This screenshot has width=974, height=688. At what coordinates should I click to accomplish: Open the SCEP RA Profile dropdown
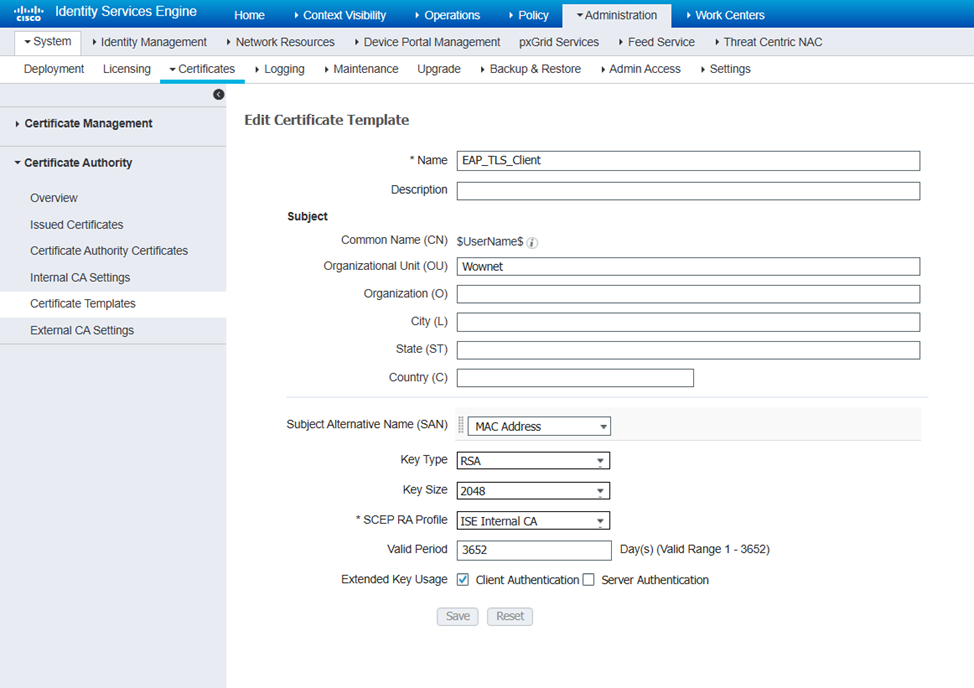(533, 520)
